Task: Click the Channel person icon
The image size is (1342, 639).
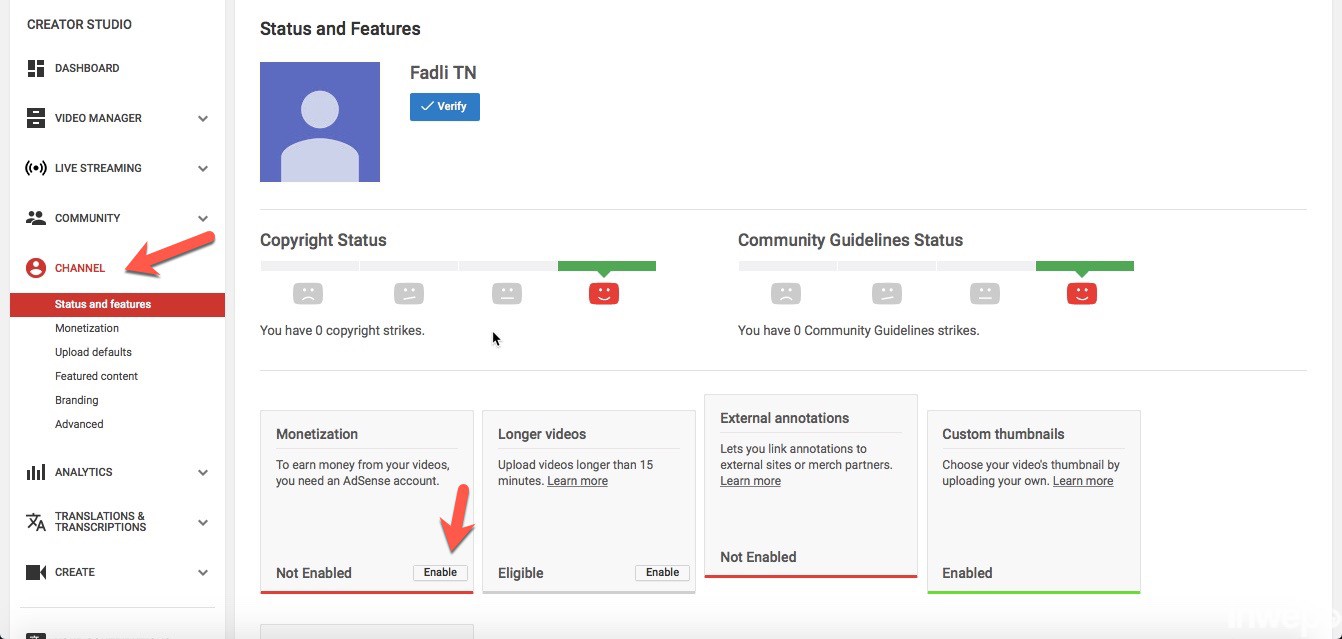Action: point(36,268)
